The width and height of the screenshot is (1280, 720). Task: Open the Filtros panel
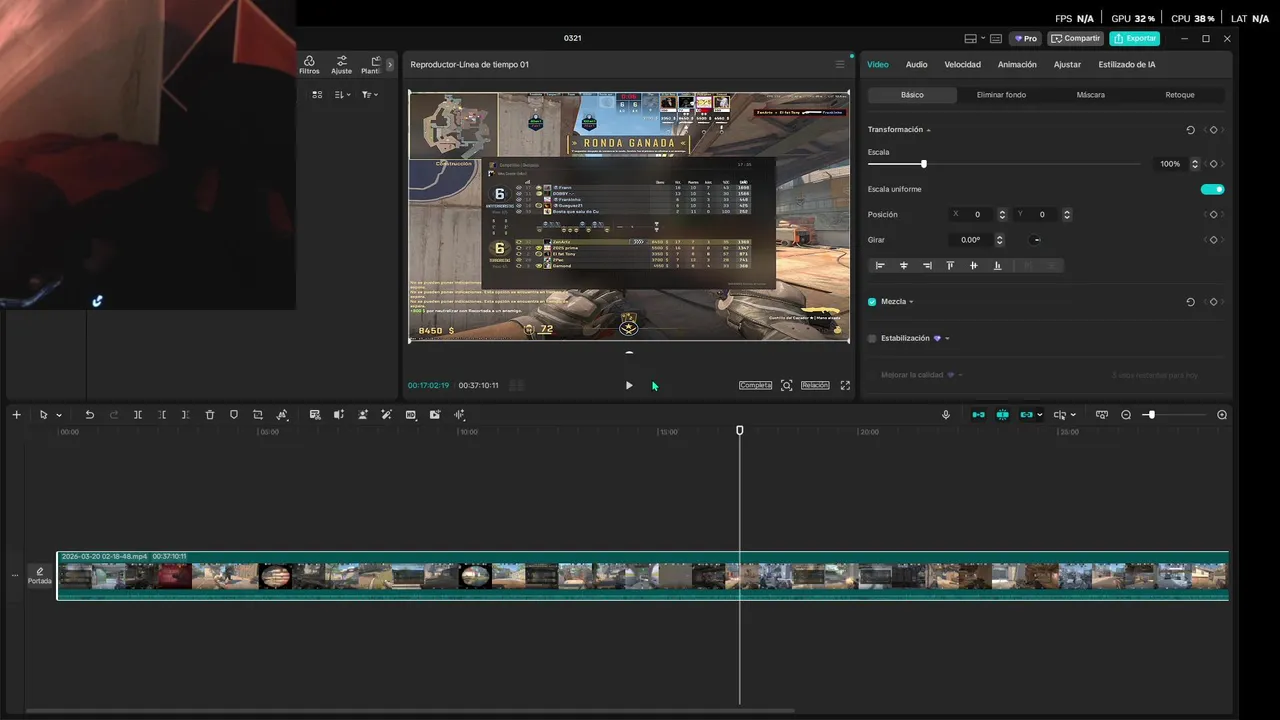click(x=309, y=65)
